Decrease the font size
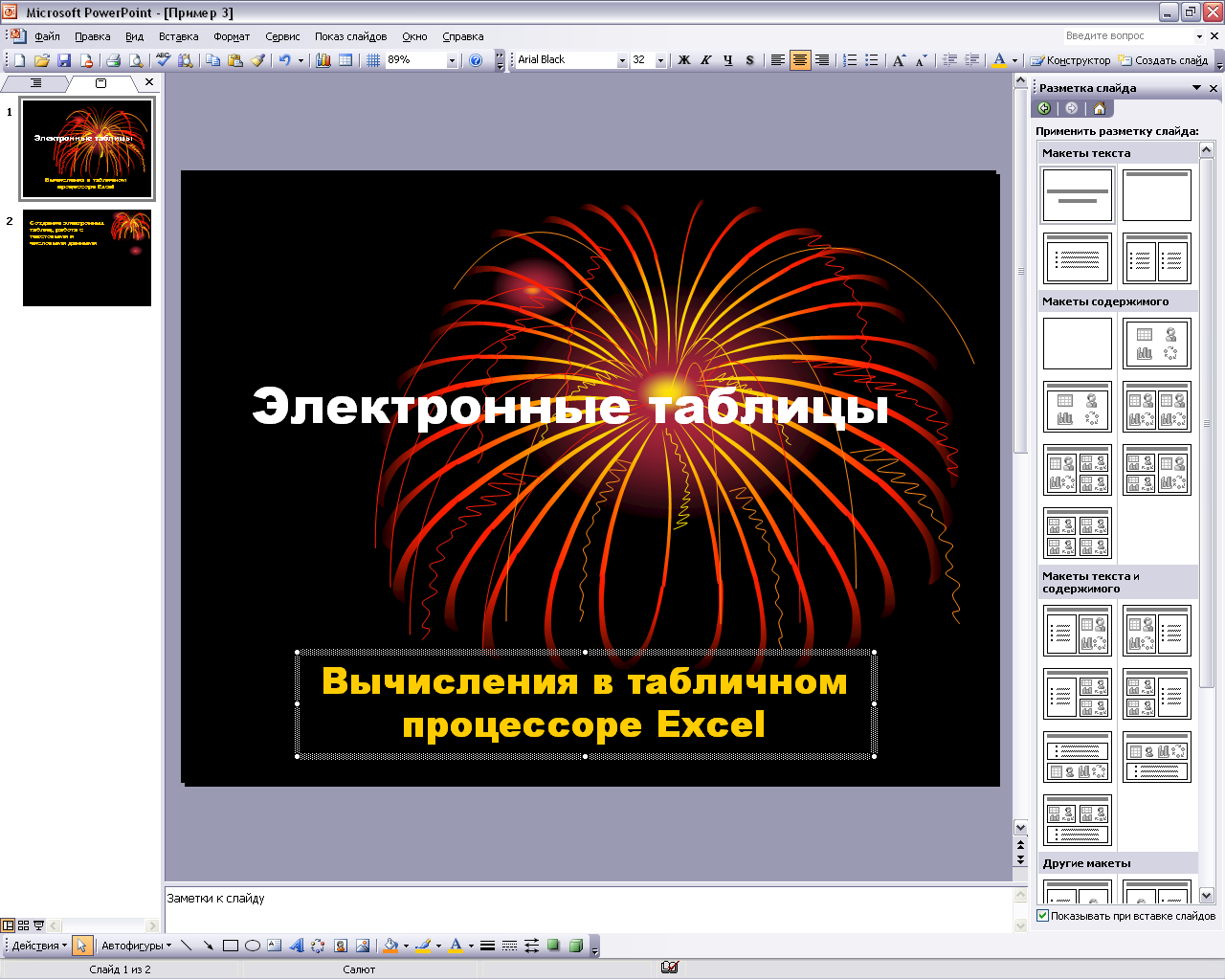Screen dimensions: 1225x980 tap(921, 60)
